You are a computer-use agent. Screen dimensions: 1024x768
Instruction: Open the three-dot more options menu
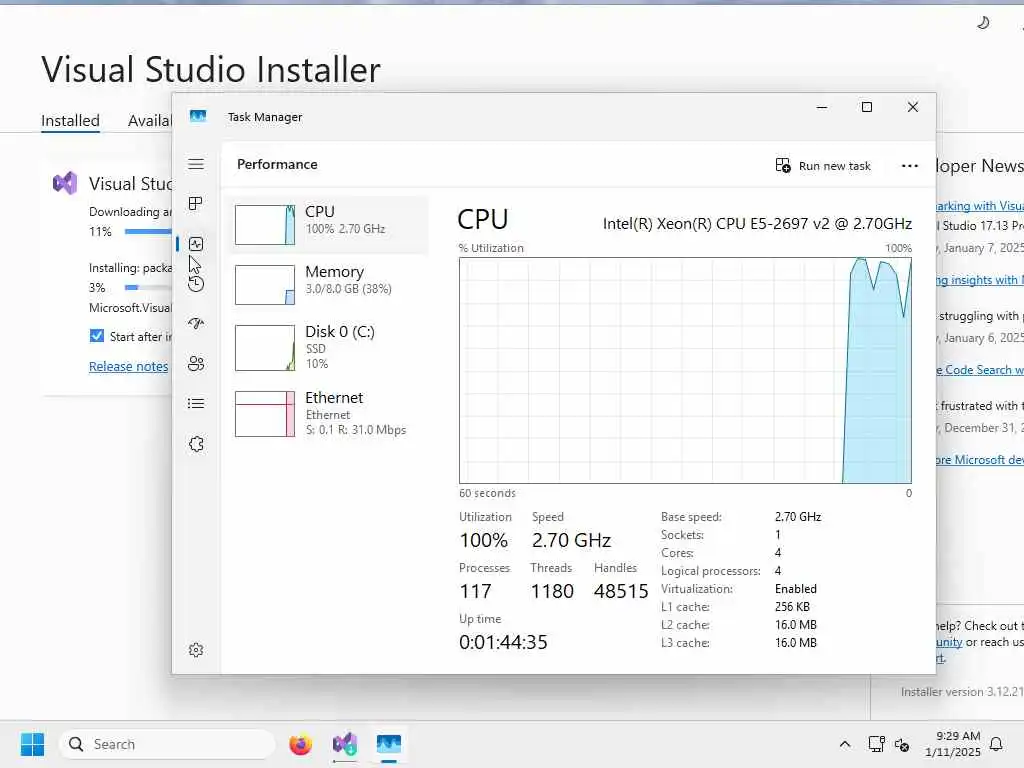[910, 166]
